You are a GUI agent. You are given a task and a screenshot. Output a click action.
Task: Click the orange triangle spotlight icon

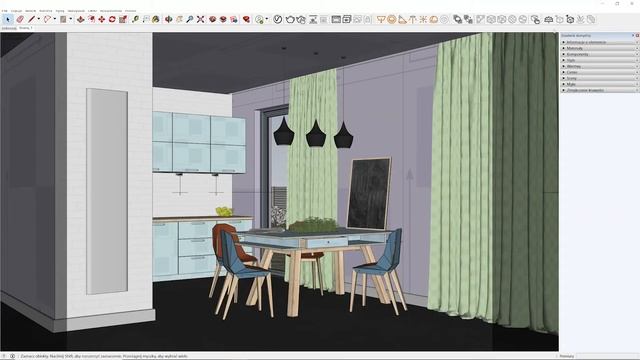[402, 19]
